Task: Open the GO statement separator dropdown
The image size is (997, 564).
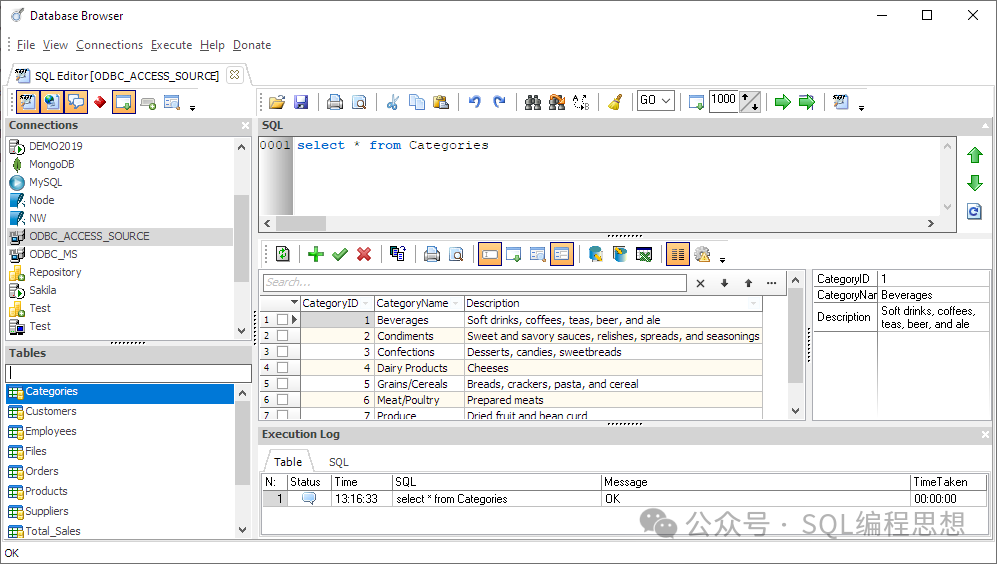Action: click(666, 101)
